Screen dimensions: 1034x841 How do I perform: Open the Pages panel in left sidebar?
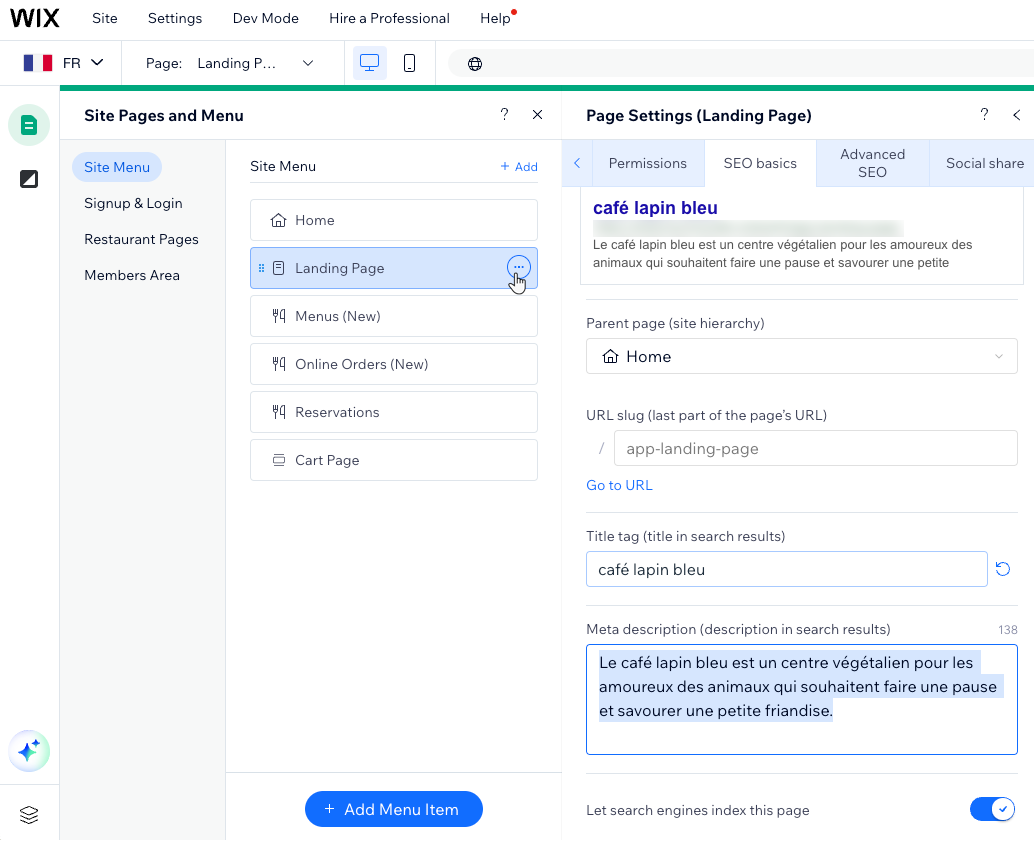[x=29, y=125]
